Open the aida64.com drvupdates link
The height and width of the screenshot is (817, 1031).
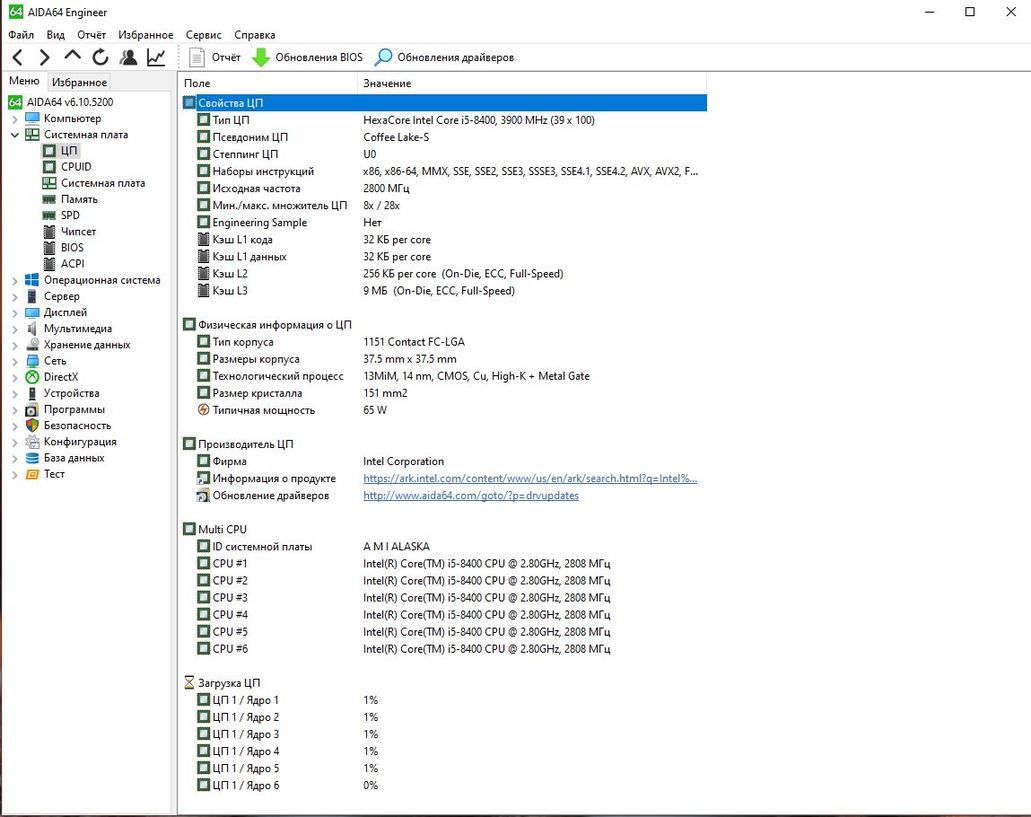[471, 496]
